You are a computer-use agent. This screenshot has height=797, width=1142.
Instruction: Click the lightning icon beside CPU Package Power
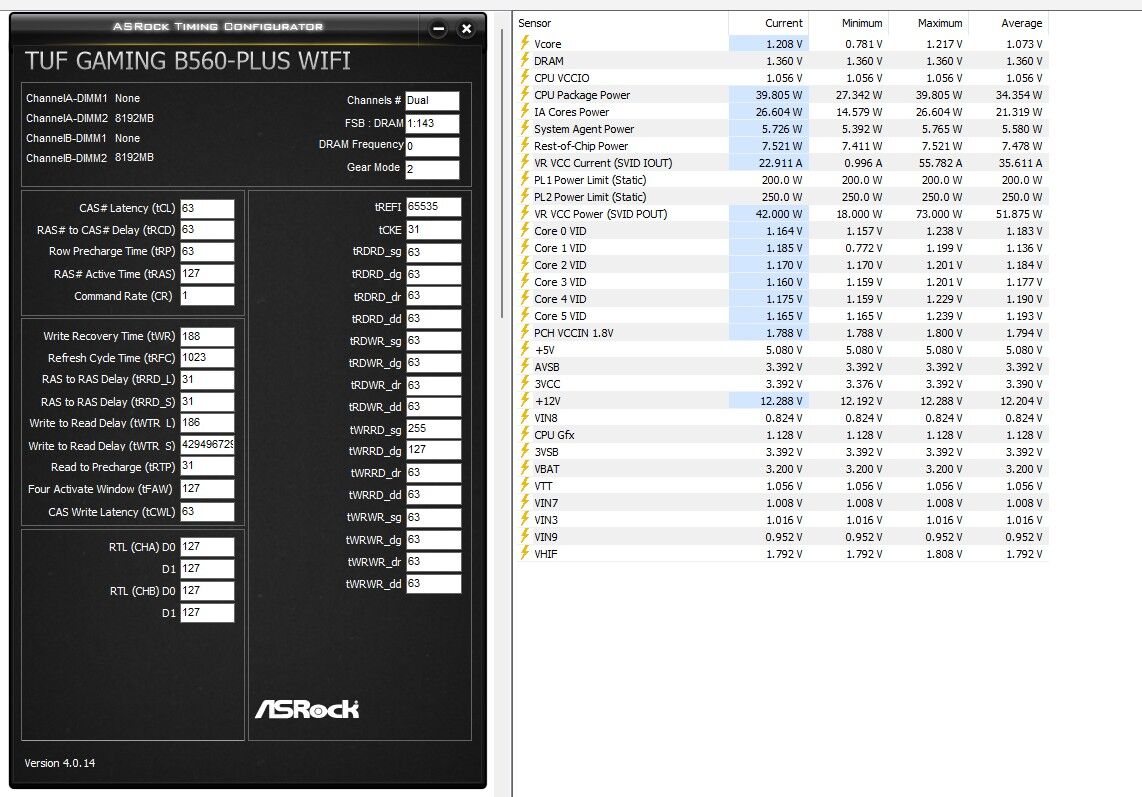tap(524, 94)
